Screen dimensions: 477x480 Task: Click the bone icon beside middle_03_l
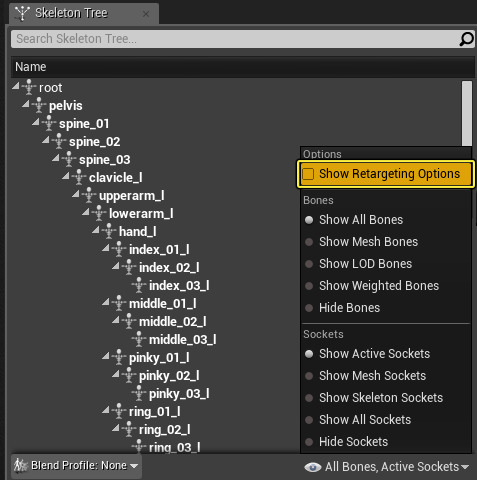[x=139, y=339]
